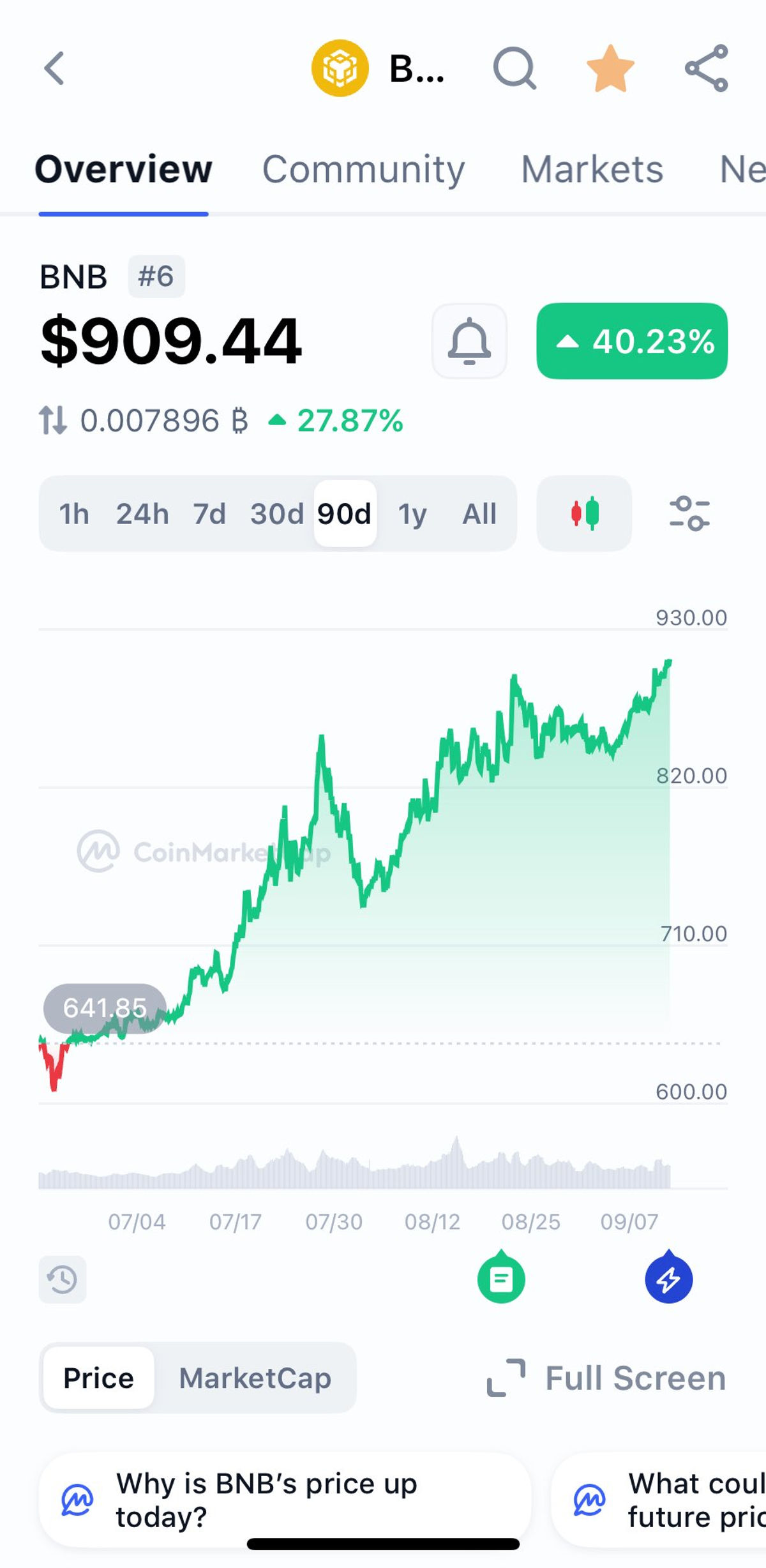
Task: Switch to the Community tab
Action: click(x=363, y=169)
